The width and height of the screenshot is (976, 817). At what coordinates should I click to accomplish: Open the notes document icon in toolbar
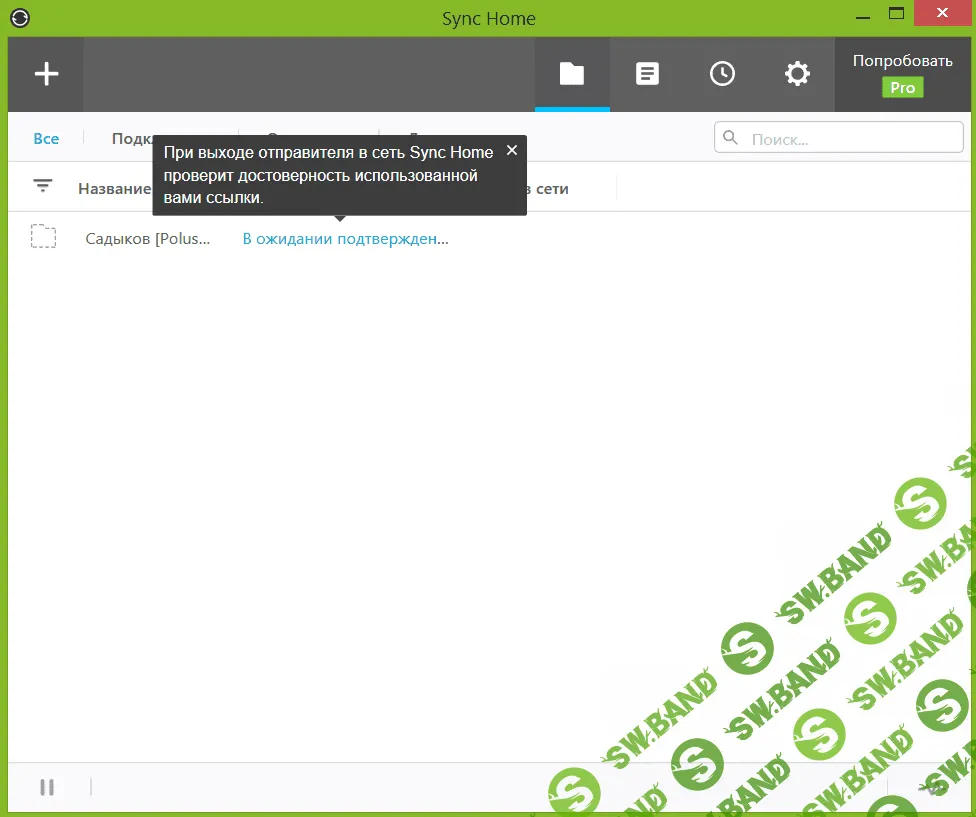(647, 74)
